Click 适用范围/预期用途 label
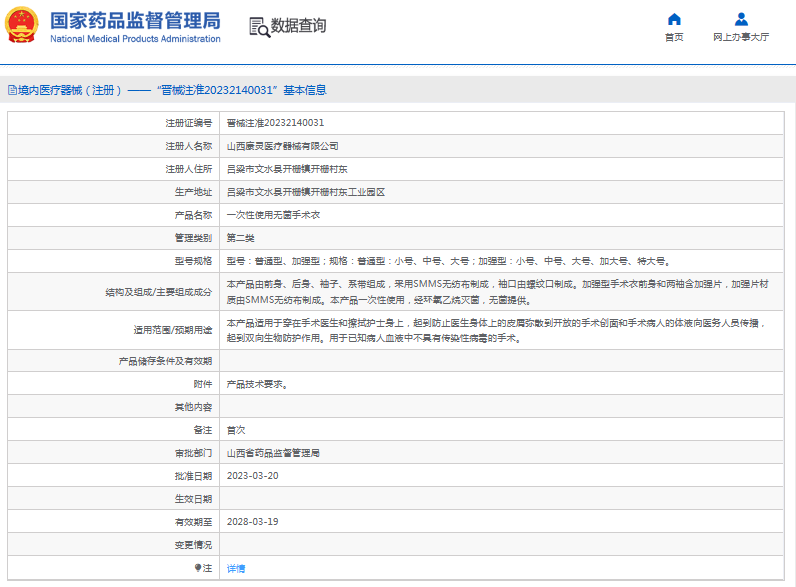The height and width of the screenshot is (587, 796). click(x=173, y=330)
